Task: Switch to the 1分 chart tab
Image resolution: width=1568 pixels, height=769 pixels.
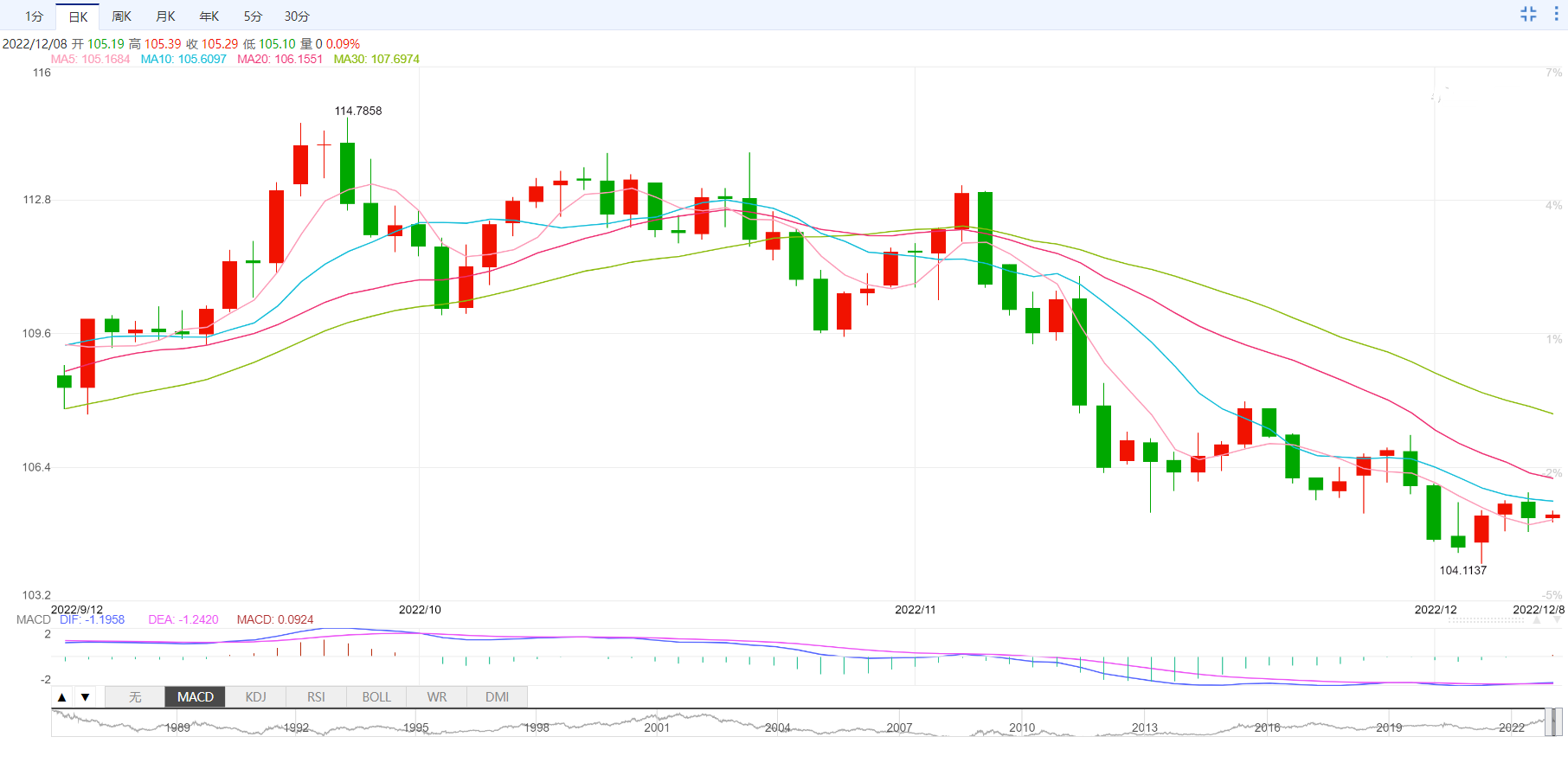Action: 34,16
